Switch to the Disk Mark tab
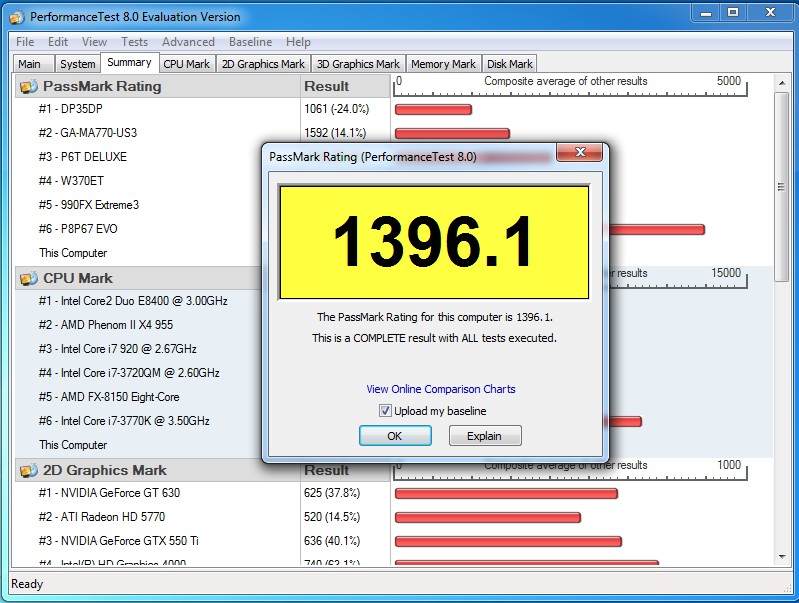The width and height of the screenshot is (799, 603). [x=510, y=64]
